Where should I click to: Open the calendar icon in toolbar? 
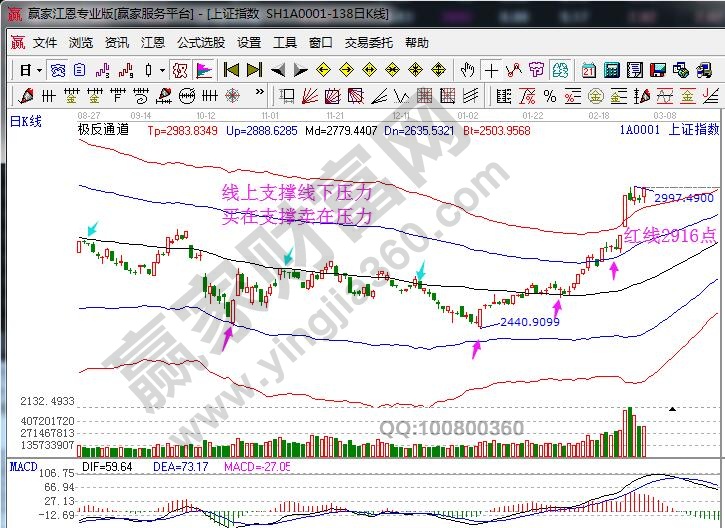click(x=589, y=70)
